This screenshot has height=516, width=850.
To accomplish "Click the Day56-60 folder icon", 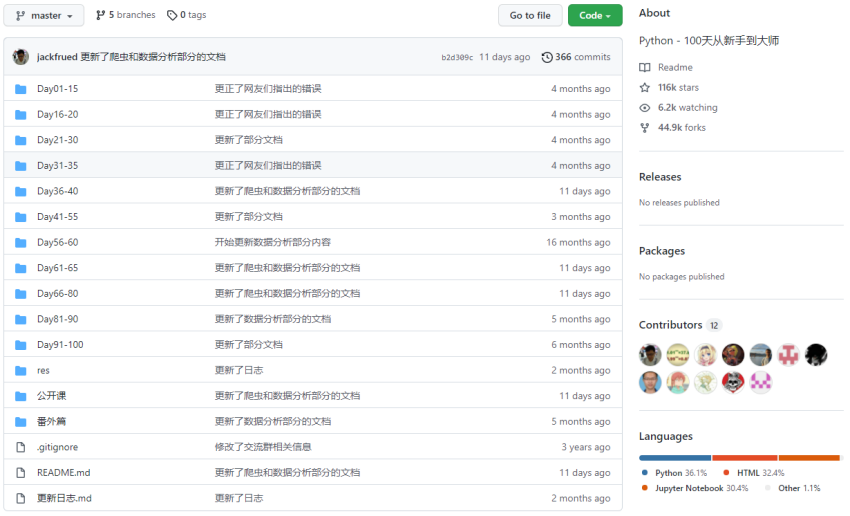I will click(x=21, y=242).
